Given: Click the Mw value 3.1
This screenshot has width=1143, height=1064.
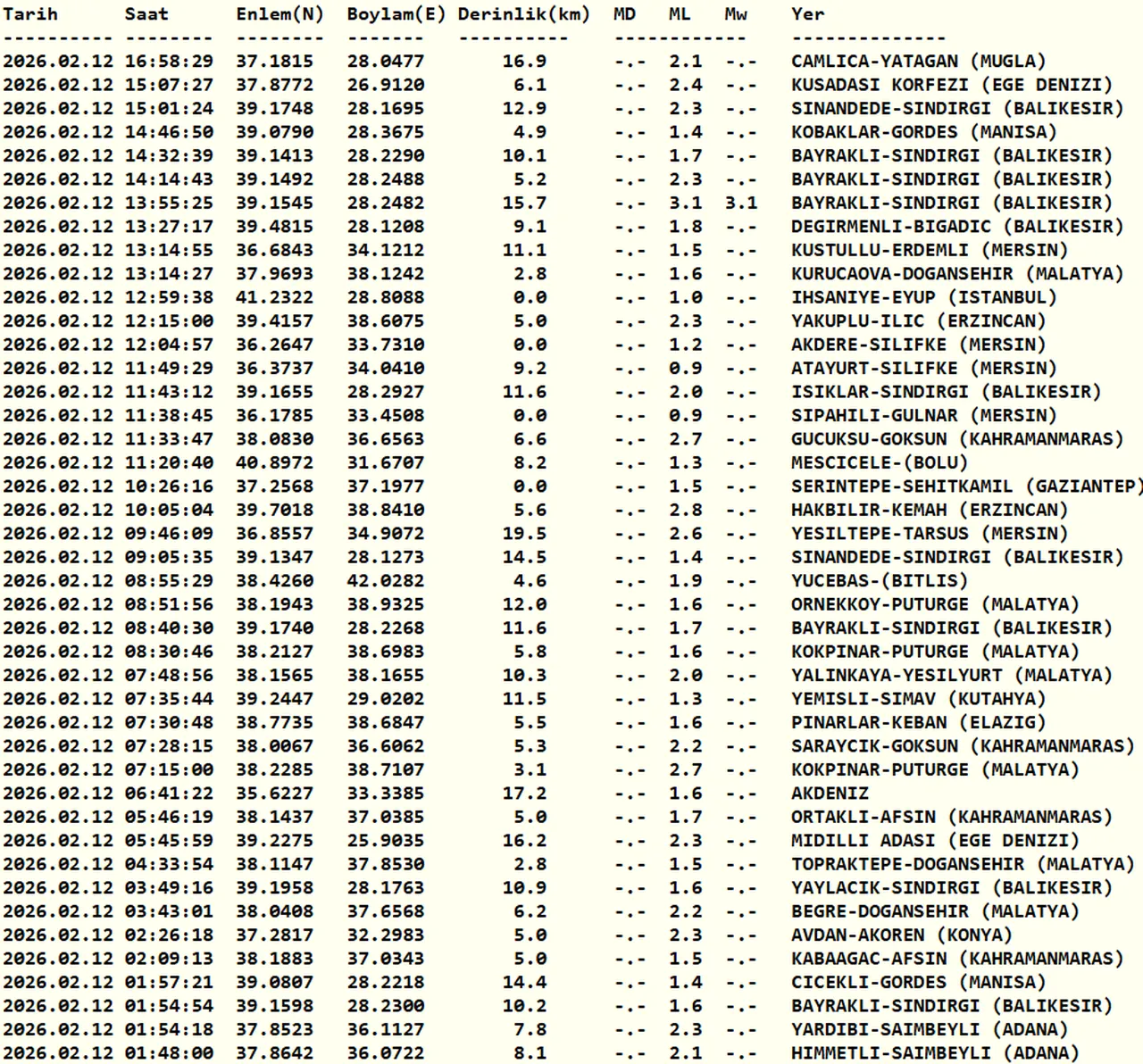Looking at the screenshot, I should click(740, 203).
